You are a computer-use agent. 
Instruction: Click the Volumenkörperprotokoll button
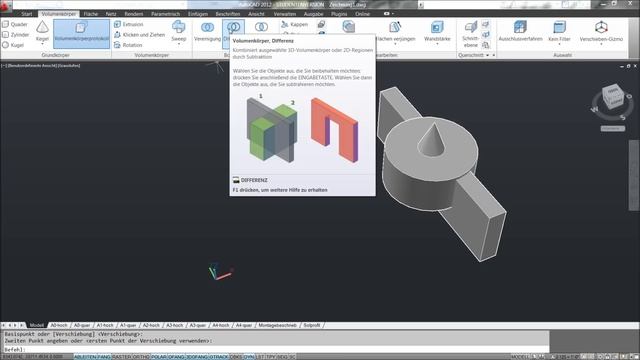coord(81,34)
